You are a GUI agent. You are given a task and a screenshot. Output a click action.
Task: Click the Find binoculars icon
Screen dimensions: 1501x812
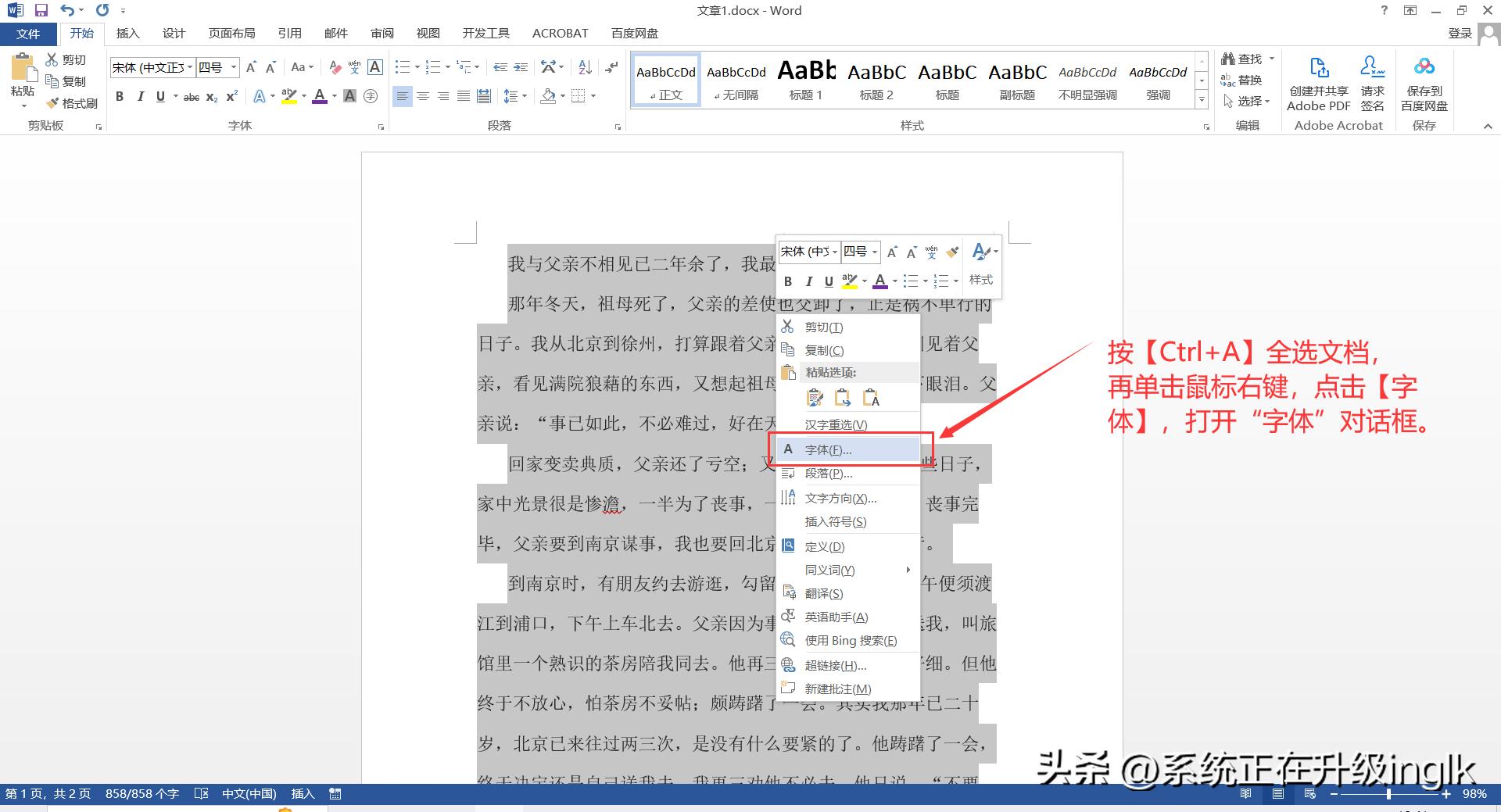click(x=1228, y=59)
